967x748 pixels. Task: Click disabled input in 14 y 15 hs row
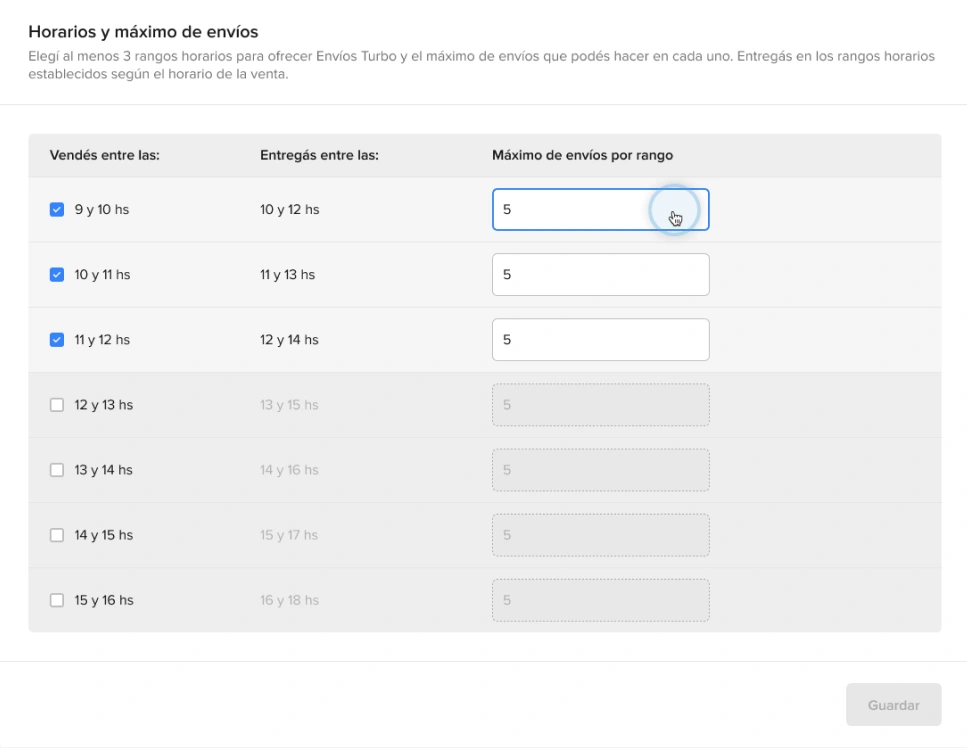click(600, 535)
